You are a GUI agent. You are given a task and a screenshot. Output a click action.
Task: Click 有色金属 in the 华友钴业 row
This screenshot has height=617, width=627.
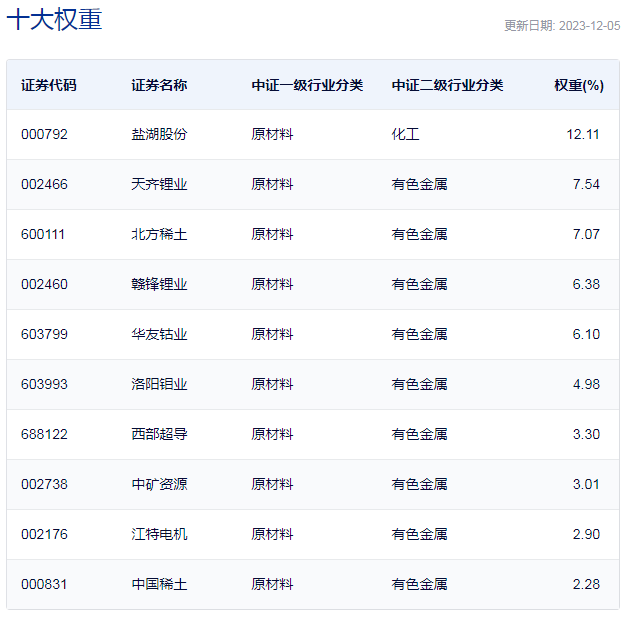pos(419,334)
